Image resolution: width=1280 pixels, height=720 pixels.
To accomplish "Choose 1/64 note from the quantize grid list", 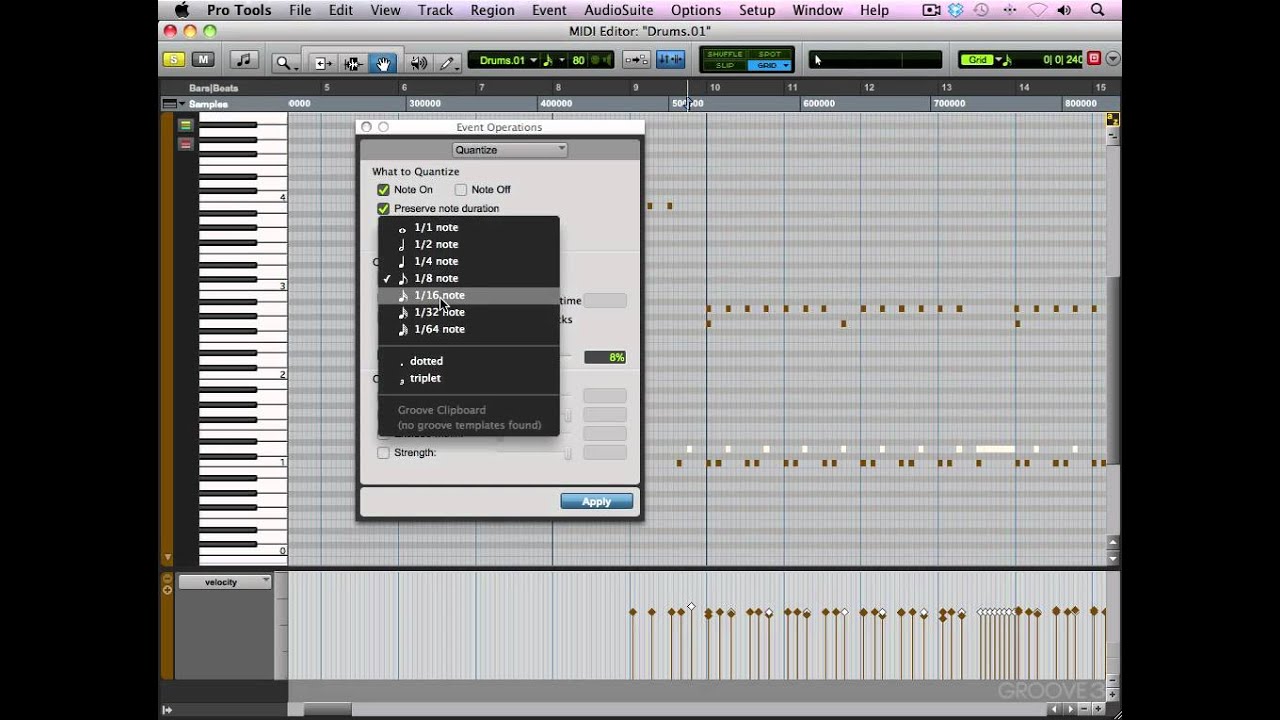I will click(x=468, y=330).
